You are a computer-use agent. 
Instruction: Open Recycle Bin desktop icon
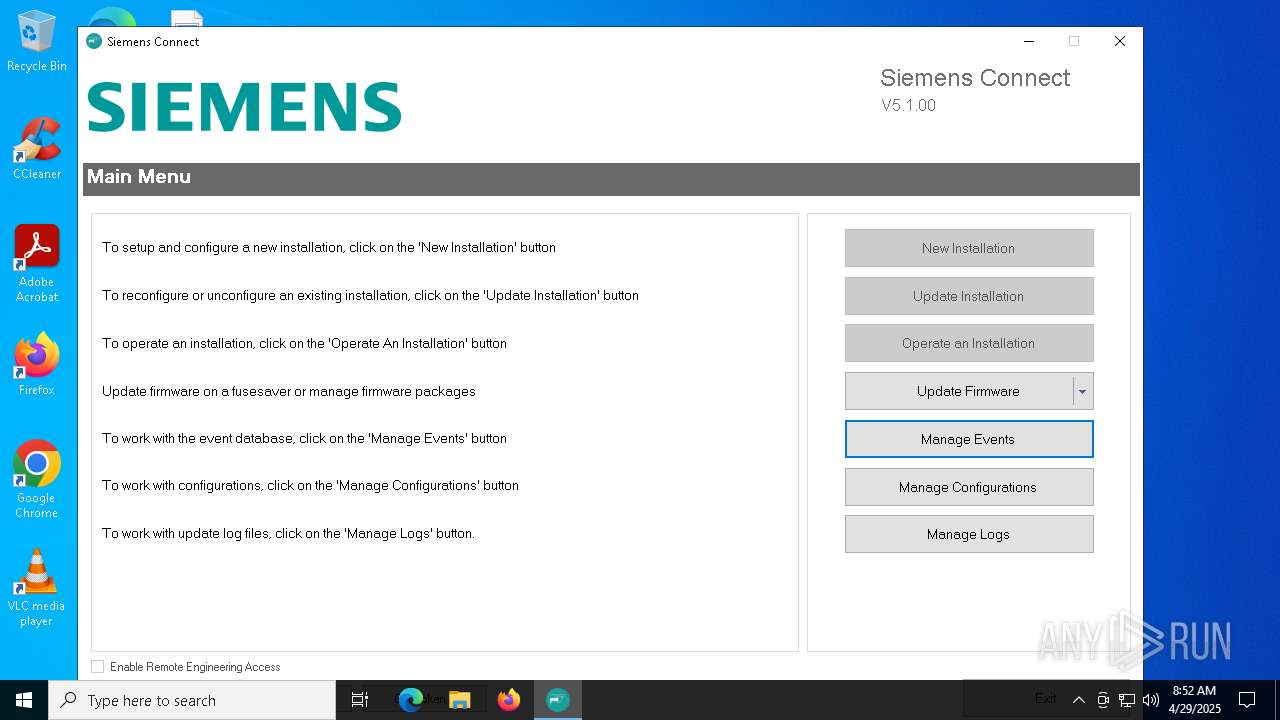pos(37,42)
